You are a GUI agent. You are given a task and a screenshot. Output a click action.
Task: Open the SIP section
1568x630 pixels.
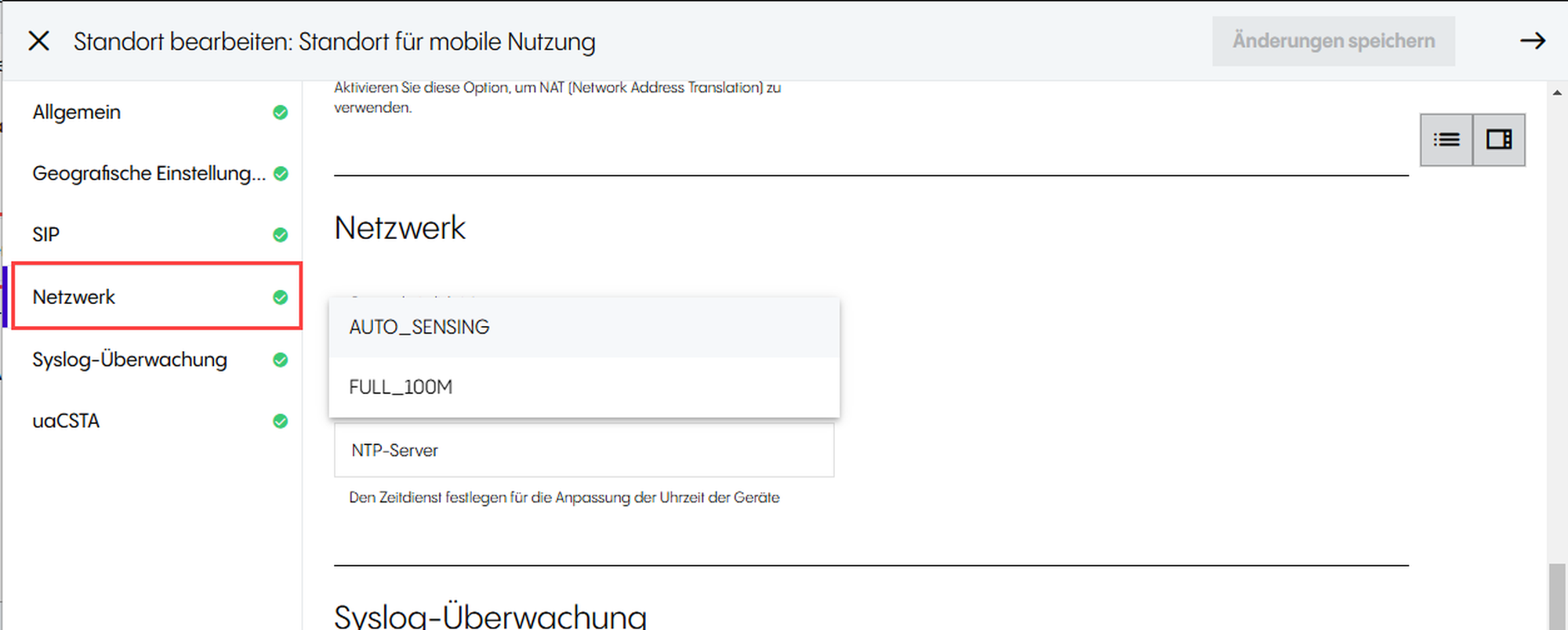click(46, 235)
